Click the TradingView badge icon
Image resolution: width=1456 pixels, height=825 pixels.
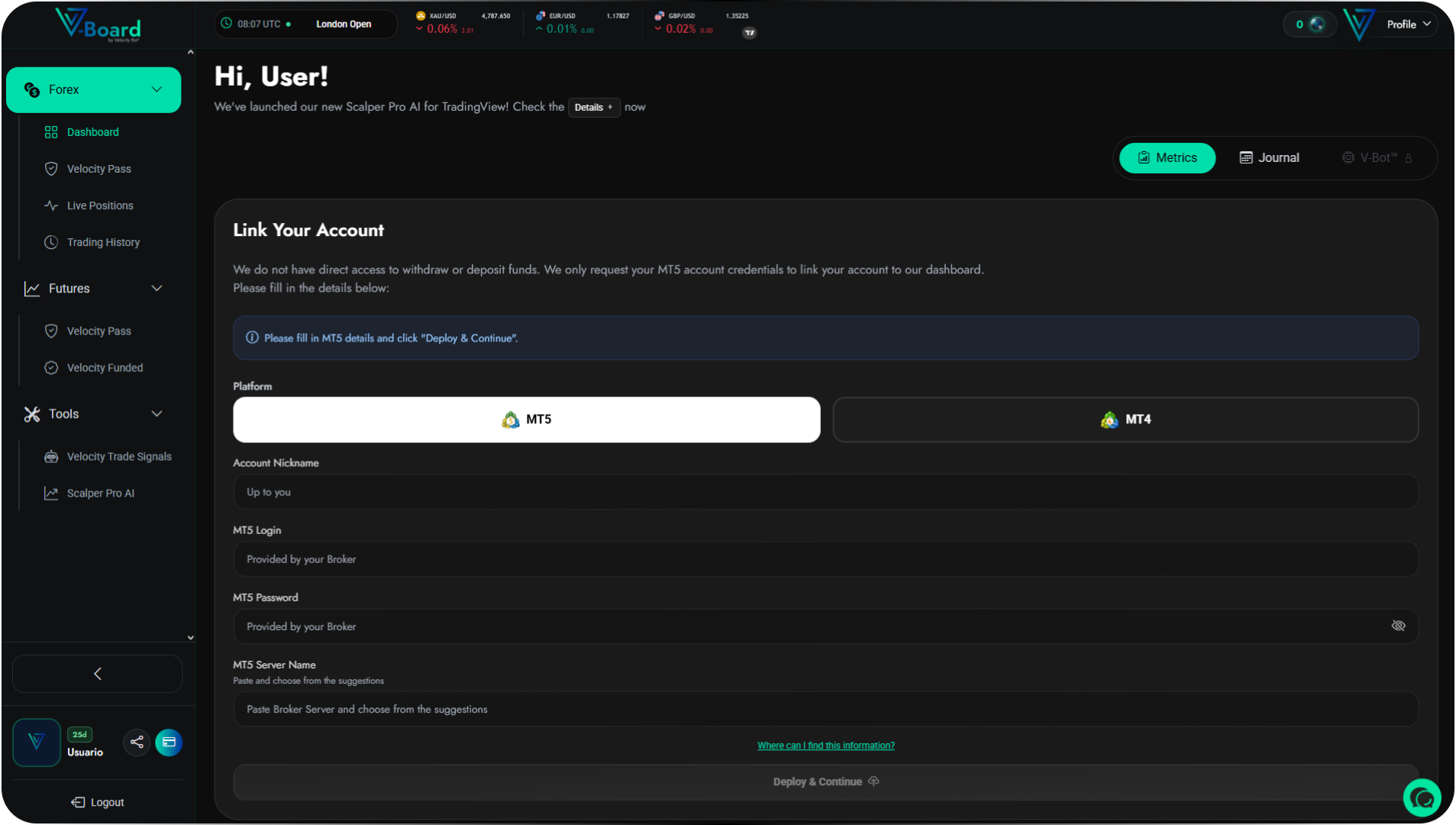[x=750, y=33]
